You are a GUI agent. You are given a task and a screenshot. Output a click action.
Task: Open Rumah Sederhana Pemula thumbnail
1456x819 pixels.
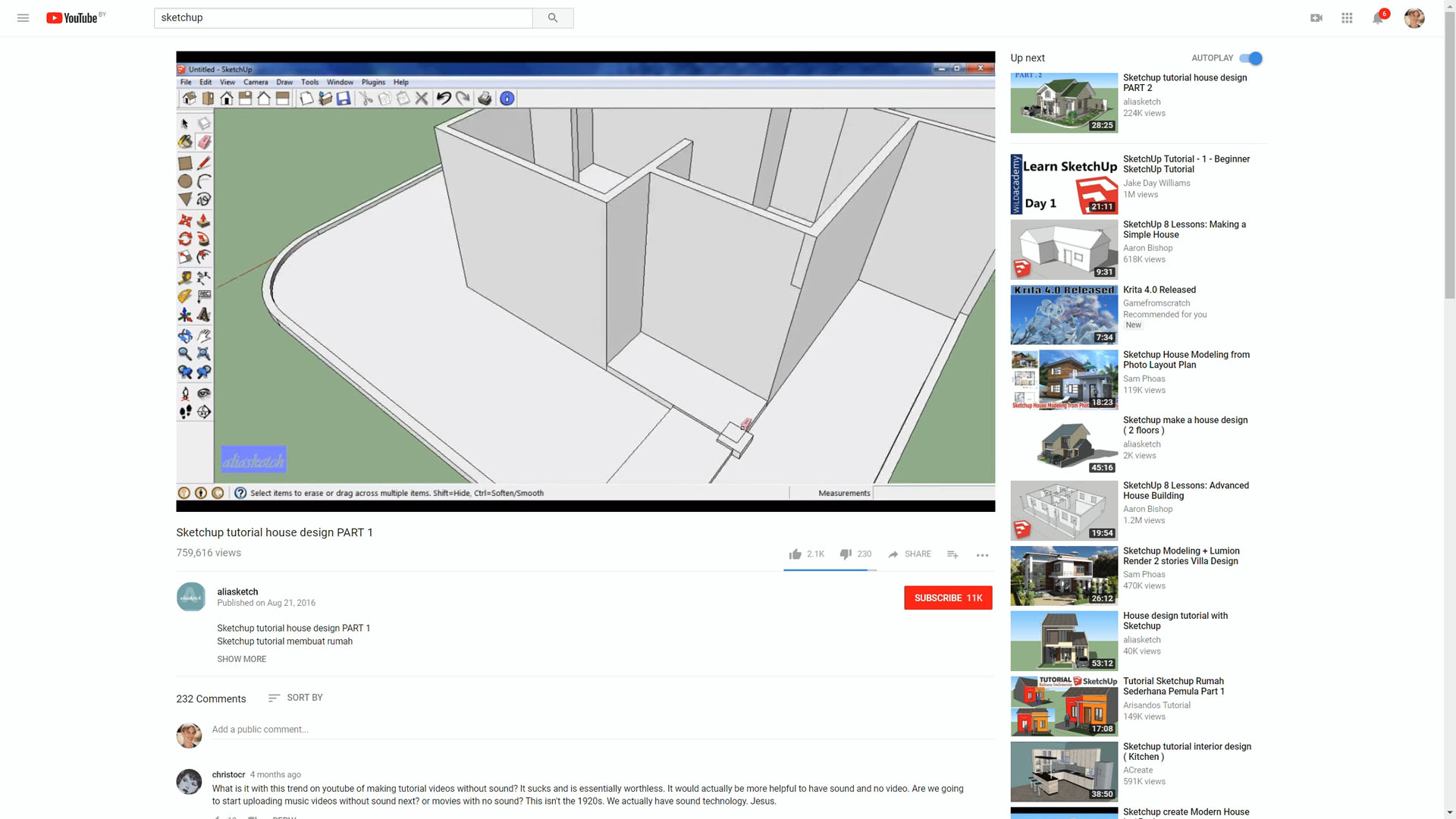(1064, 706)
